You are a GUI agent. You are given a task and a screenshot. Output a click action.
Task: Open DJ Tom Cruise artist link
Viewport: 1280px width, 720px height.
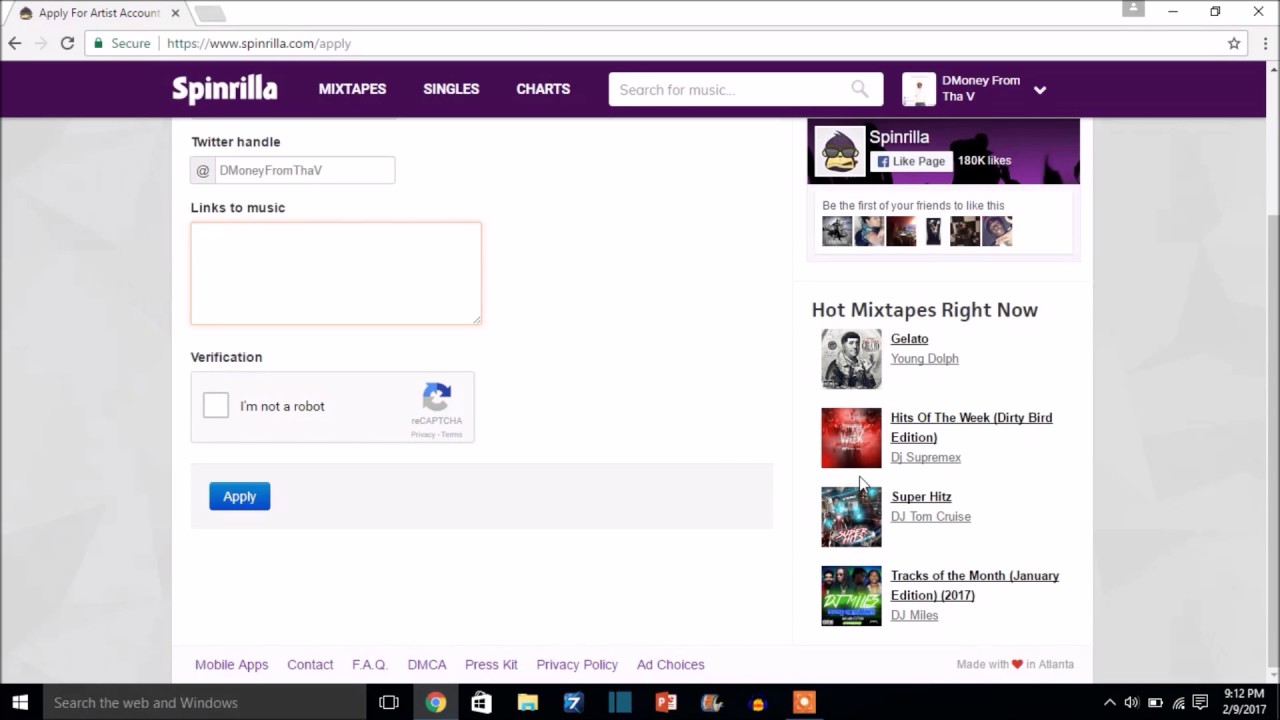point(930,517)
